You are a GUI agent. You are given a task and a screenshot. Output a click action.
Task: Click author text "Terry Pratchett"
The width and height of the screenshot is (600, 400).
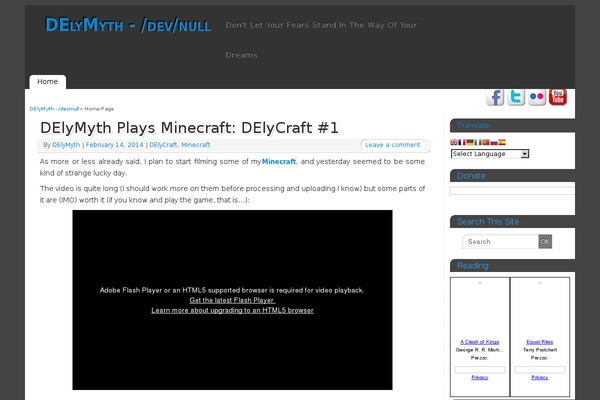(540, 350)
